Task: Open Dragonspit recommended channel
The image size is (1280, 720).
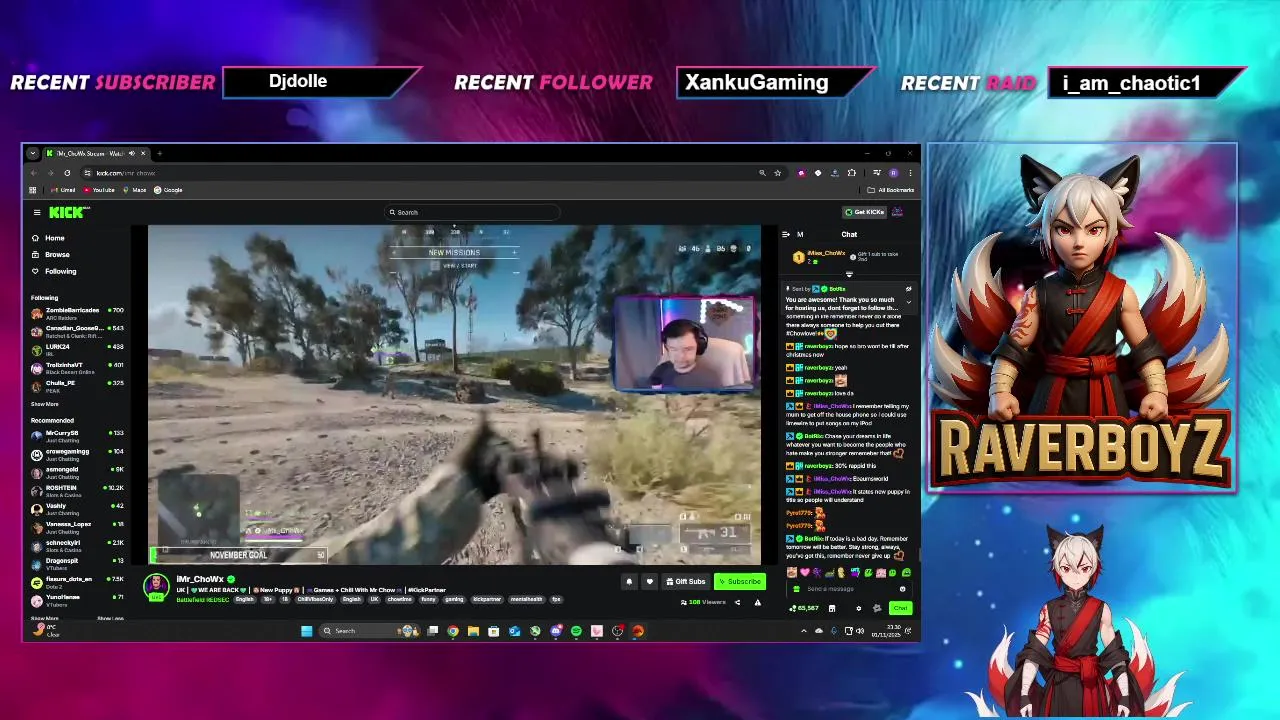Action: click(77, 562)
